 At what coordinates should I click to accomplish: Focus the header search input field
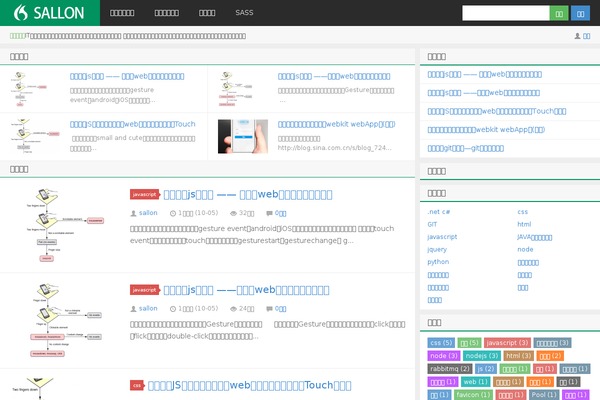505,13
